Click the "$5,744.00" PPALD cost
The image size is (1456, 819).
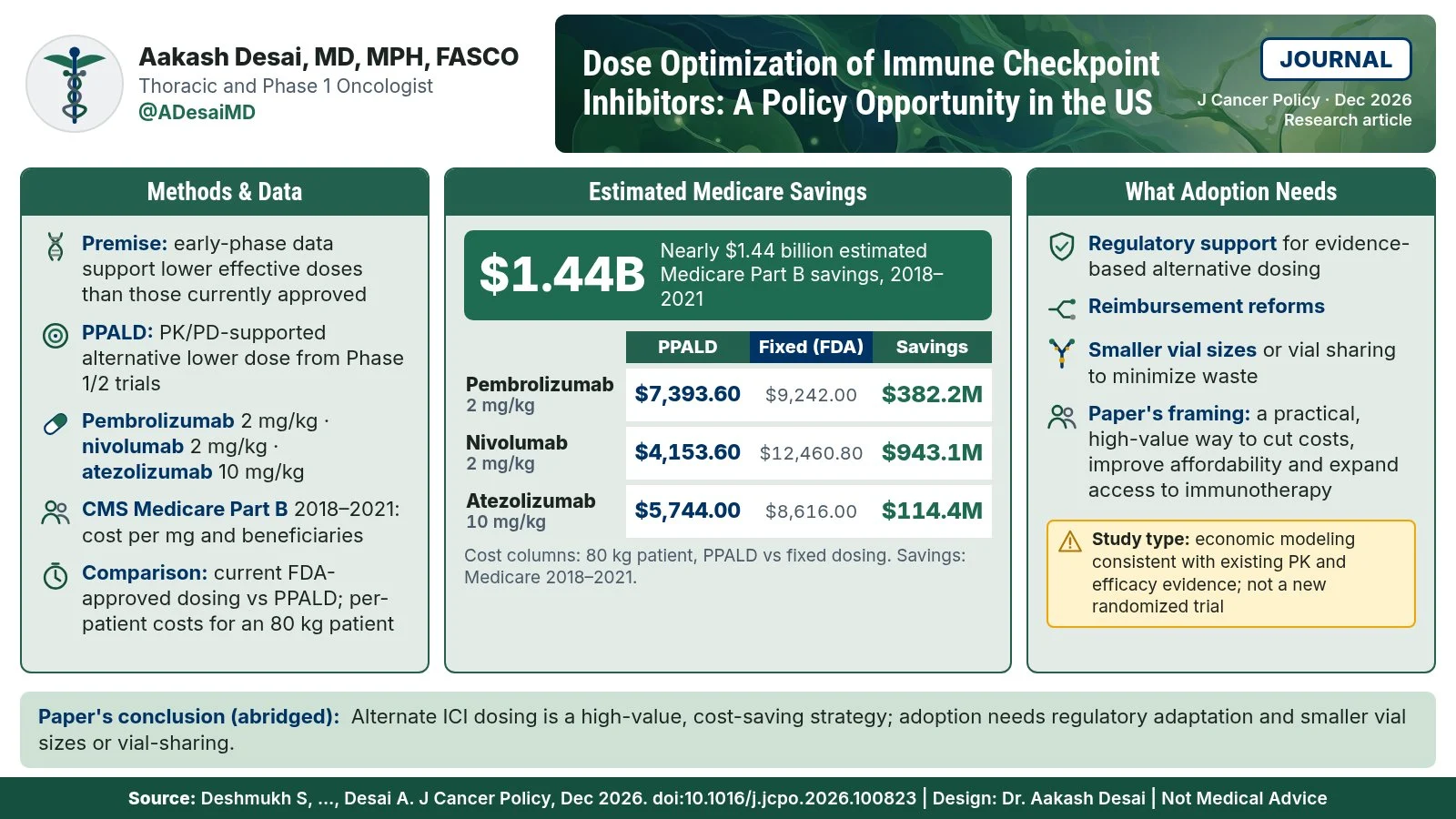[688, 511]
